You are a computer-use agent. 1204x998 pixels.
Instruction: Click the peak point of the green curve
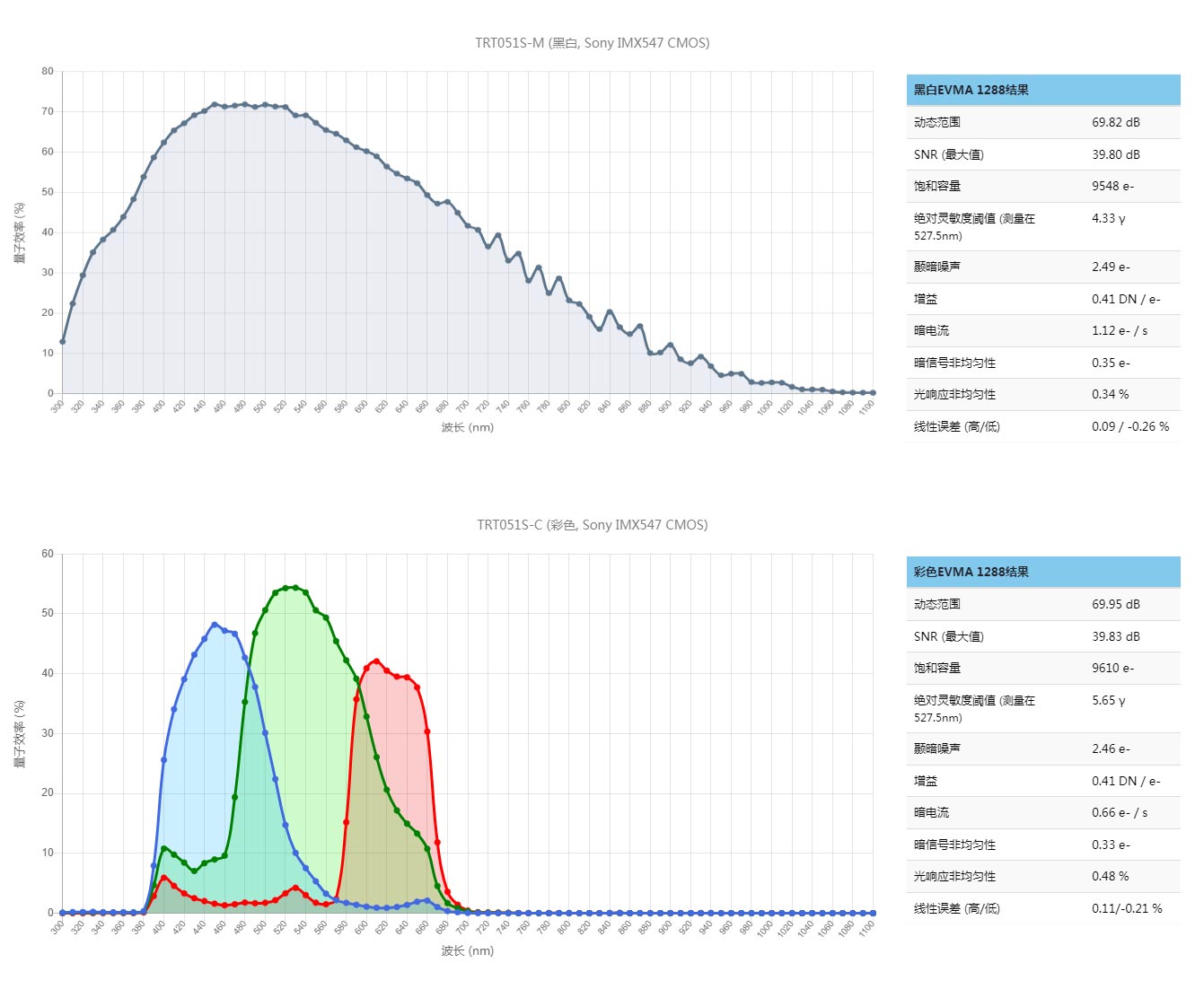pyautogui.click(x=295, y=588)
